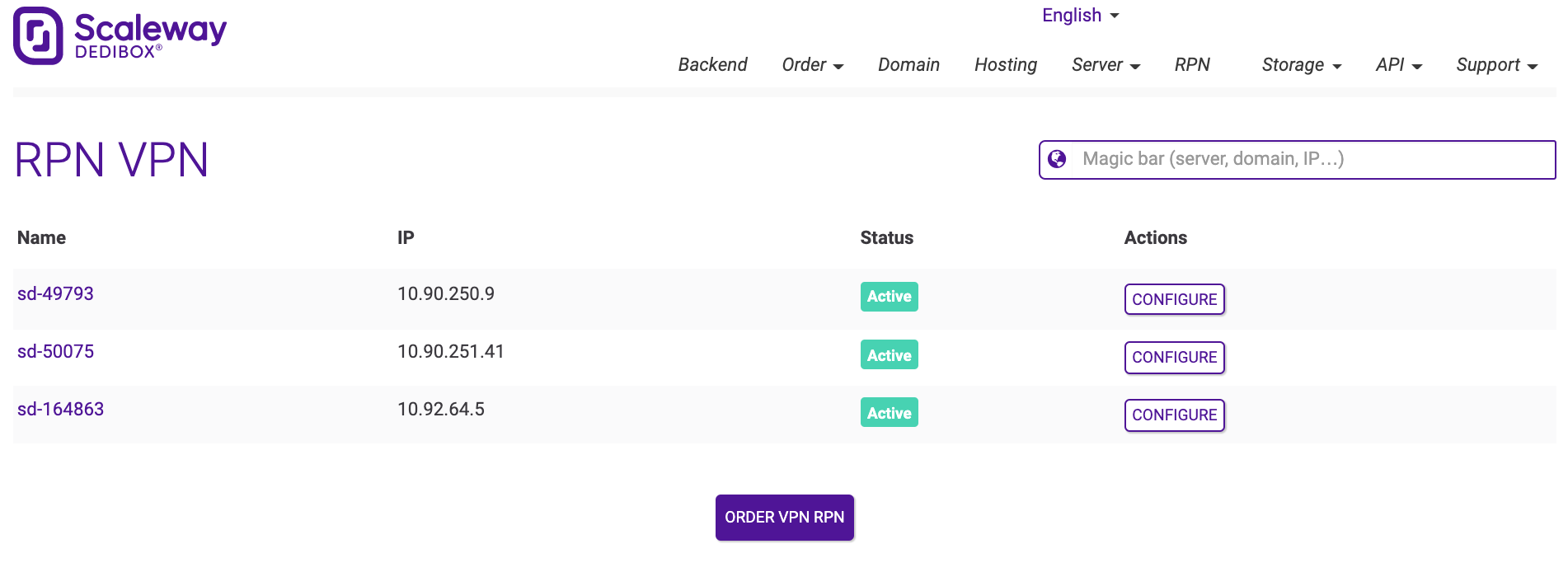Go to the Backend page
Image resolution: width=1568 pixels, height=572 pixels.
[x=712, y=65]
